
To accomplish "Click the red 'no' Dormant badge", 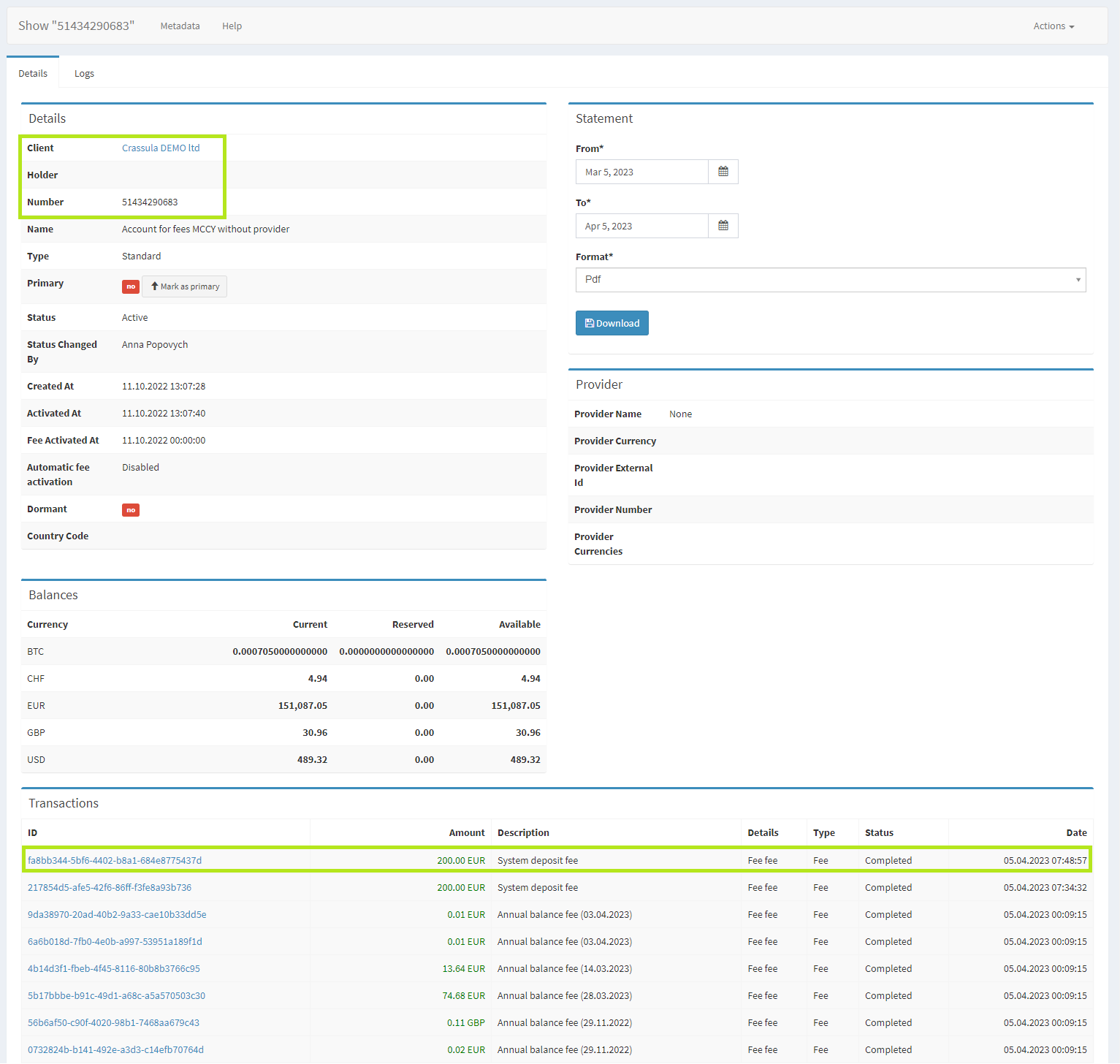I will pos(131,510).
